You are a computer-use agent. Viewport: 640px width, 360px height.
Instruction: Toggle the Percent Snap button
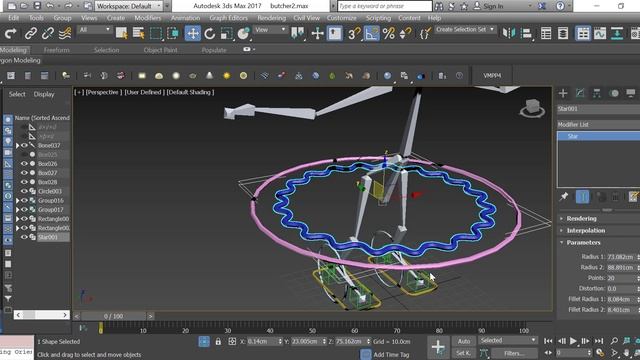[389, 33]
